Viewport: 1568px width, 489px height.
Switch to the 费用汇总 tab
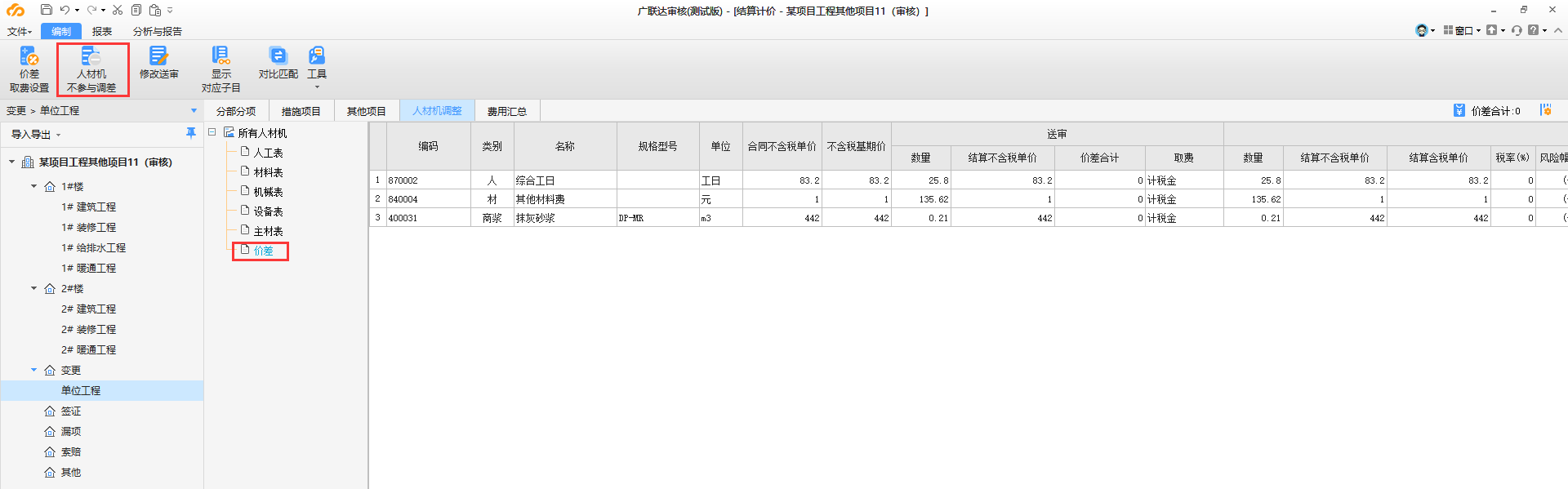click(506, 111)
